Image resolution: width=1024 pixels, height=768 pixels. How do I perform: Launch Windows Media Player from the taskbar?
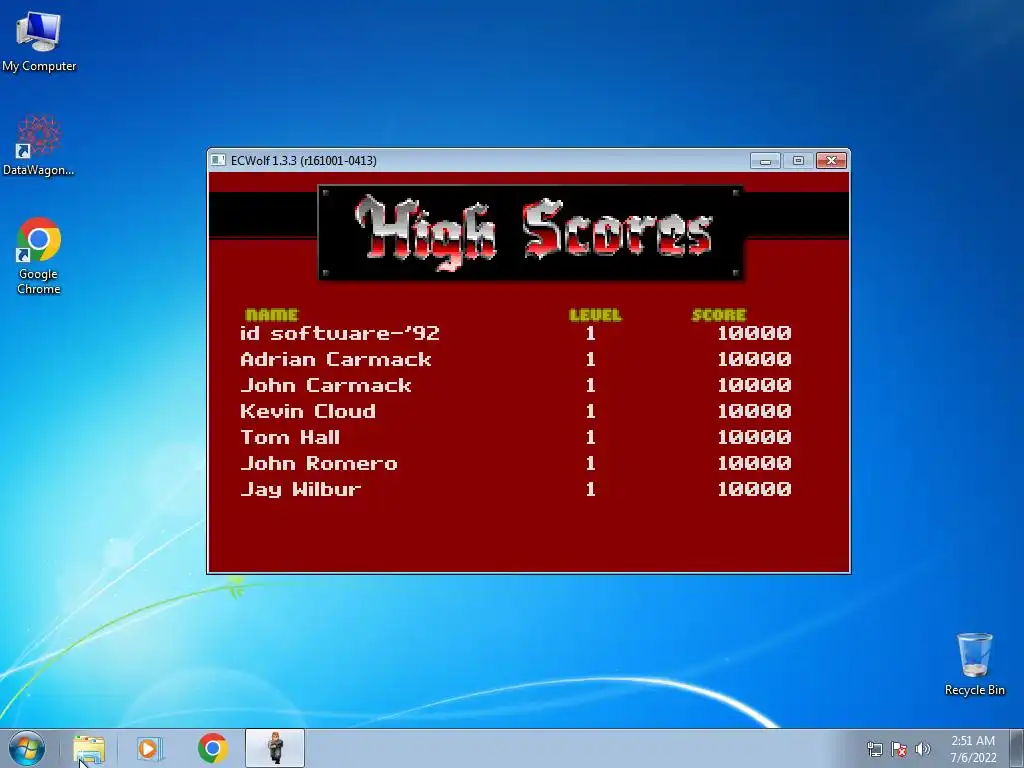point(150,748)
